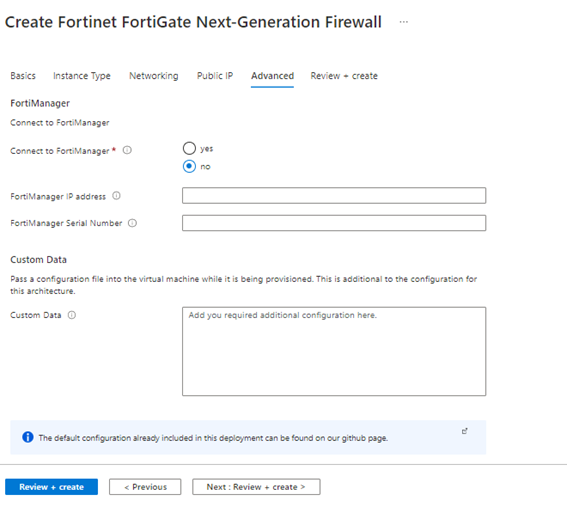Image resolution: width=567 pixels, height=507 pixels.
Task: Open the Review + create tab
Action: (x=344, y=76)
